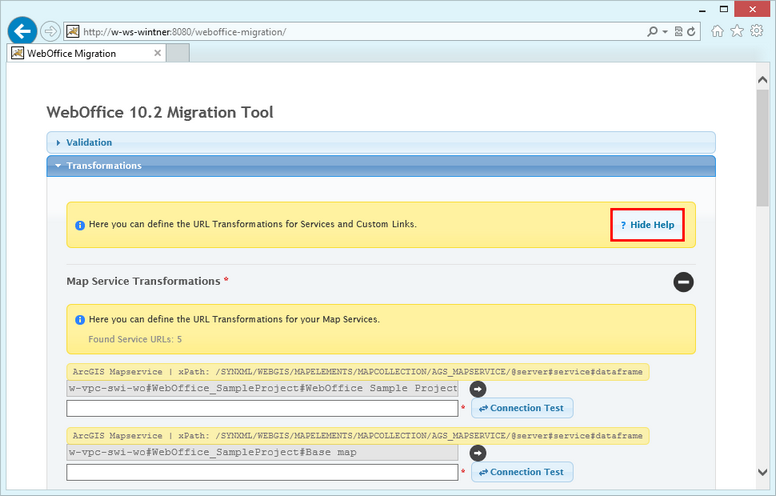Collapse Map Service Transformations with minus icon

683,282
